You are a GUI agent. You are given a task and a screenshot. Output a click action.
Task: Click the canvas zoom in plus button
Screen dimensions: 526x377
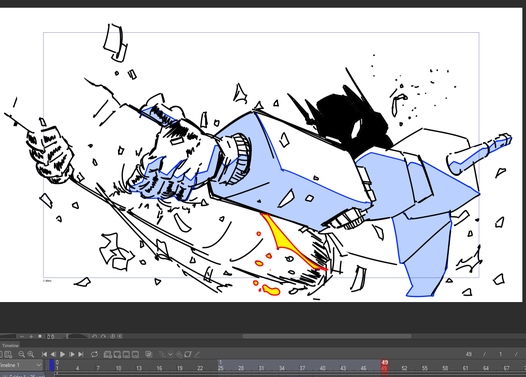tap(31, 336)
